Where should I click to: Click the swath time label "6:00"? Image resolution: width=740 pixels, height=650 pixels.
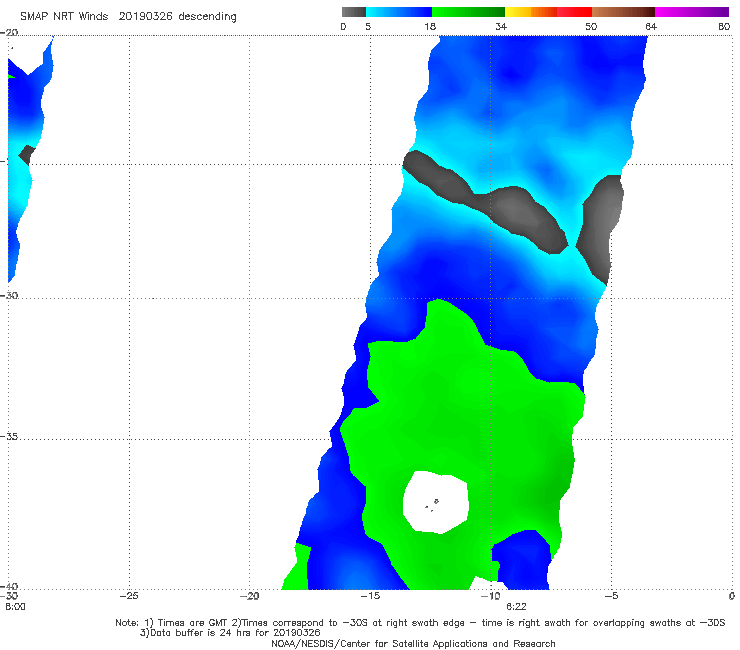click(x=15, y=607)
